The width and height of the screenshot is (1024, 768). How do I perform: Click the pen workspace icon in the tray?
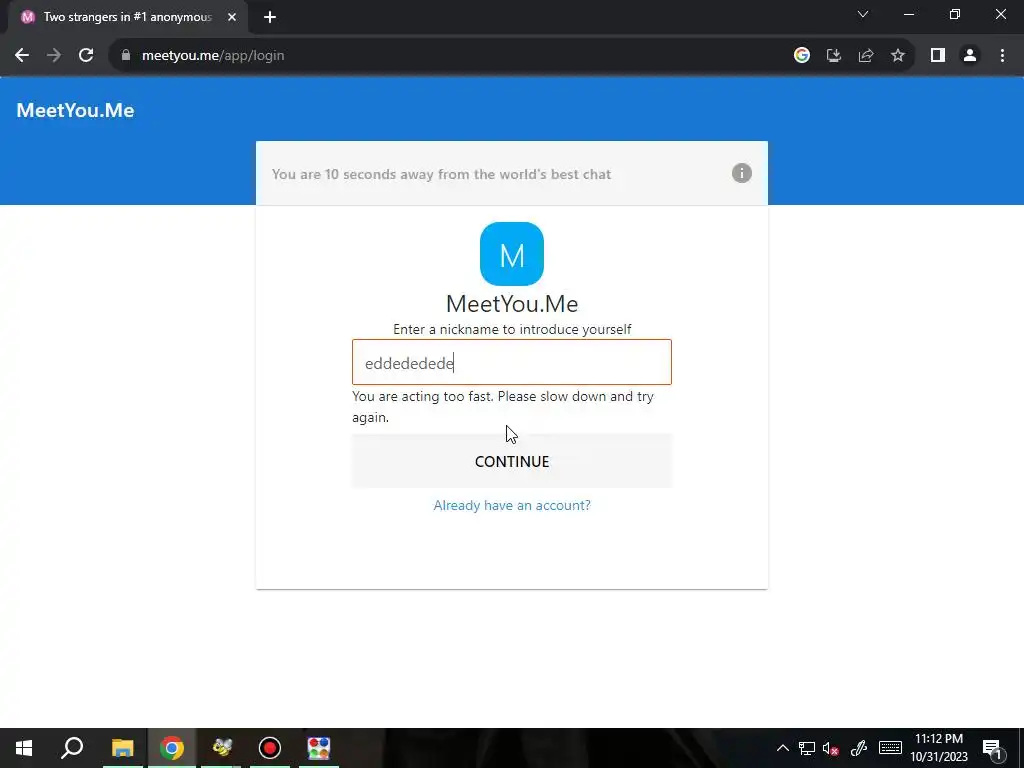click(x=859, y=748)
